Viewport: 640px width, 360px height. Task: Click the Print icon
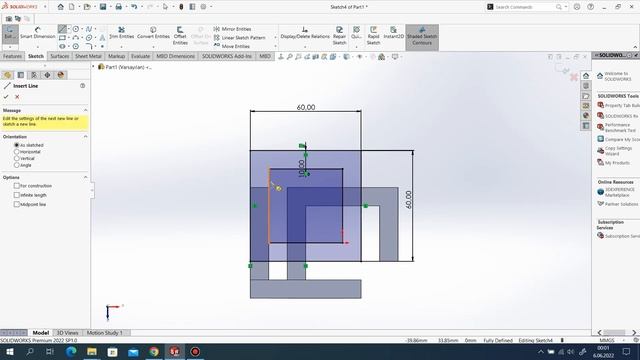coord(118,7)
